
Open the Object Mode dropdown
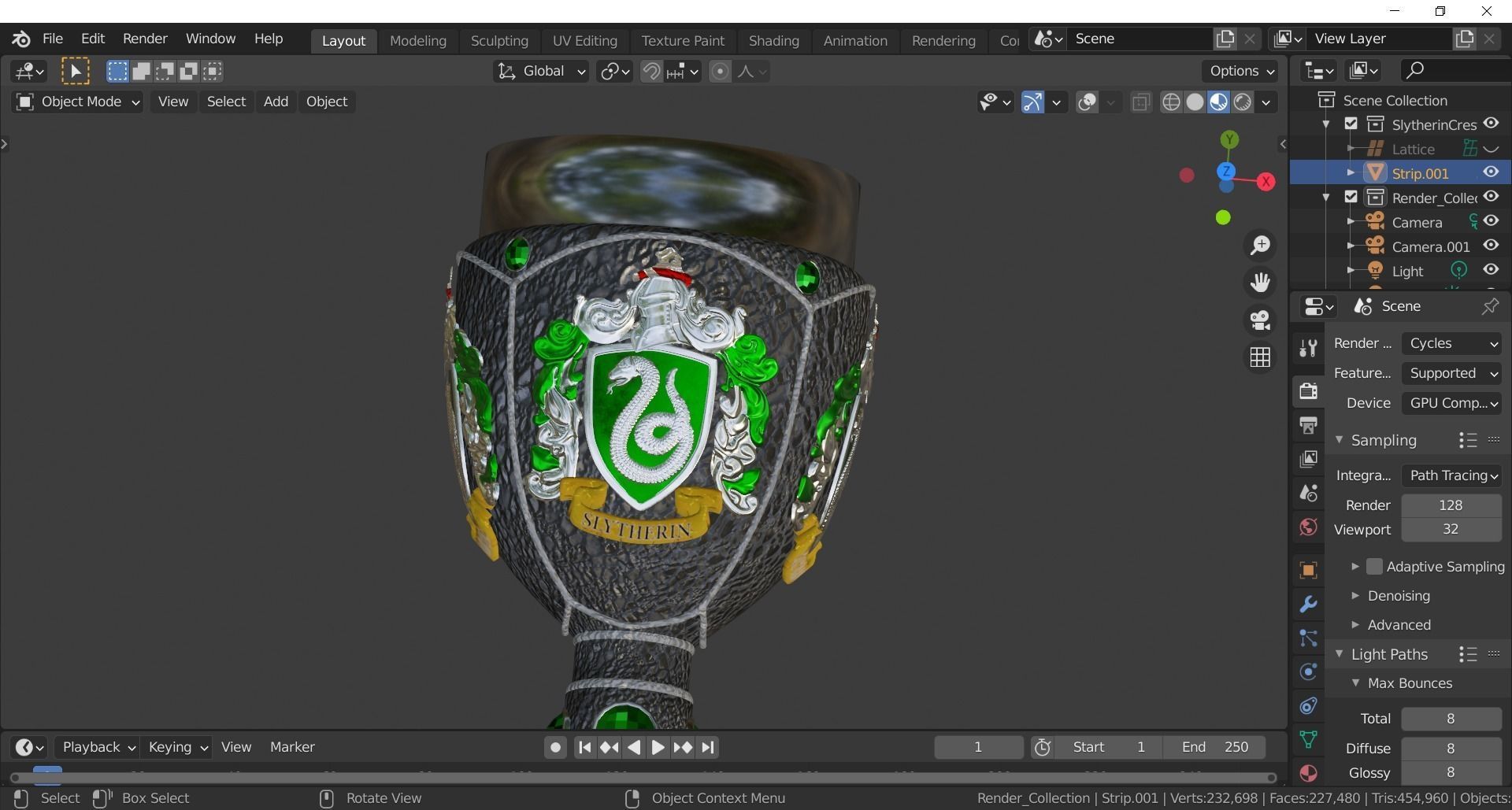point(77,102)
